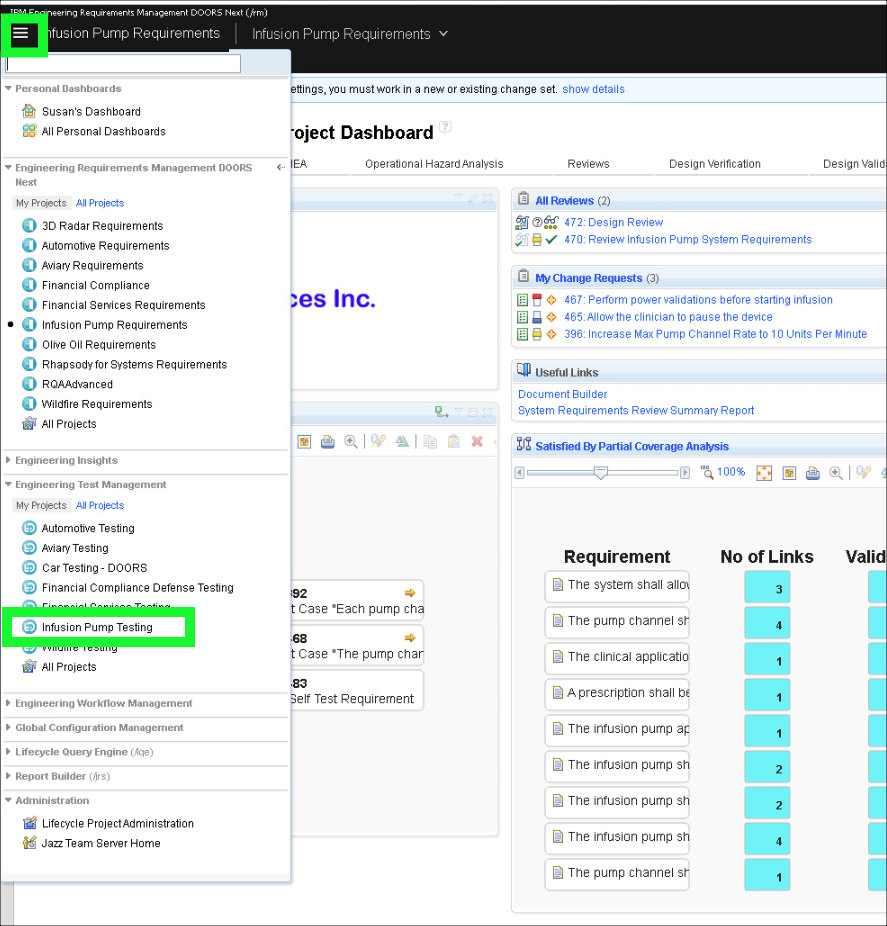This screenshot has height=926, width=887.
Task: Click the menu search input field
Action: [x=123, y=64]
